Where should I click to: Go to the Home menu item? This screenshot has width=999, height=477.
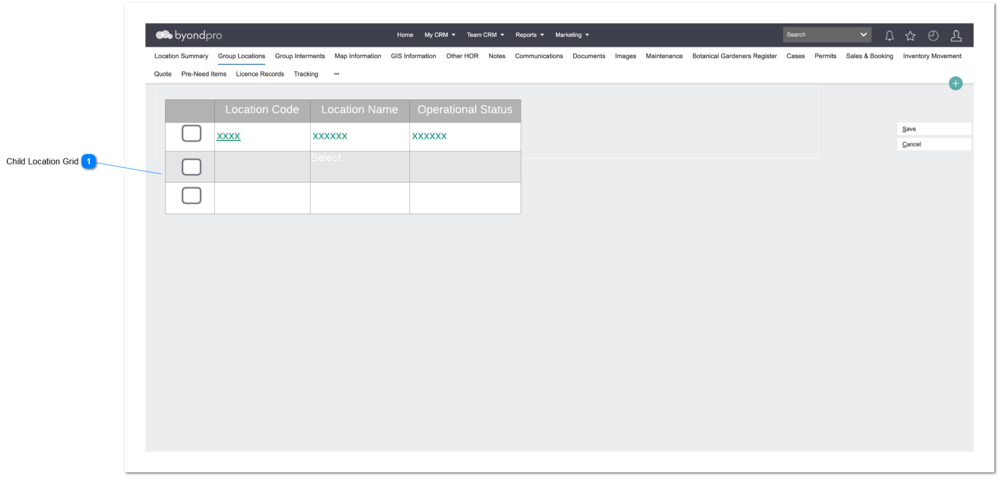405,35
